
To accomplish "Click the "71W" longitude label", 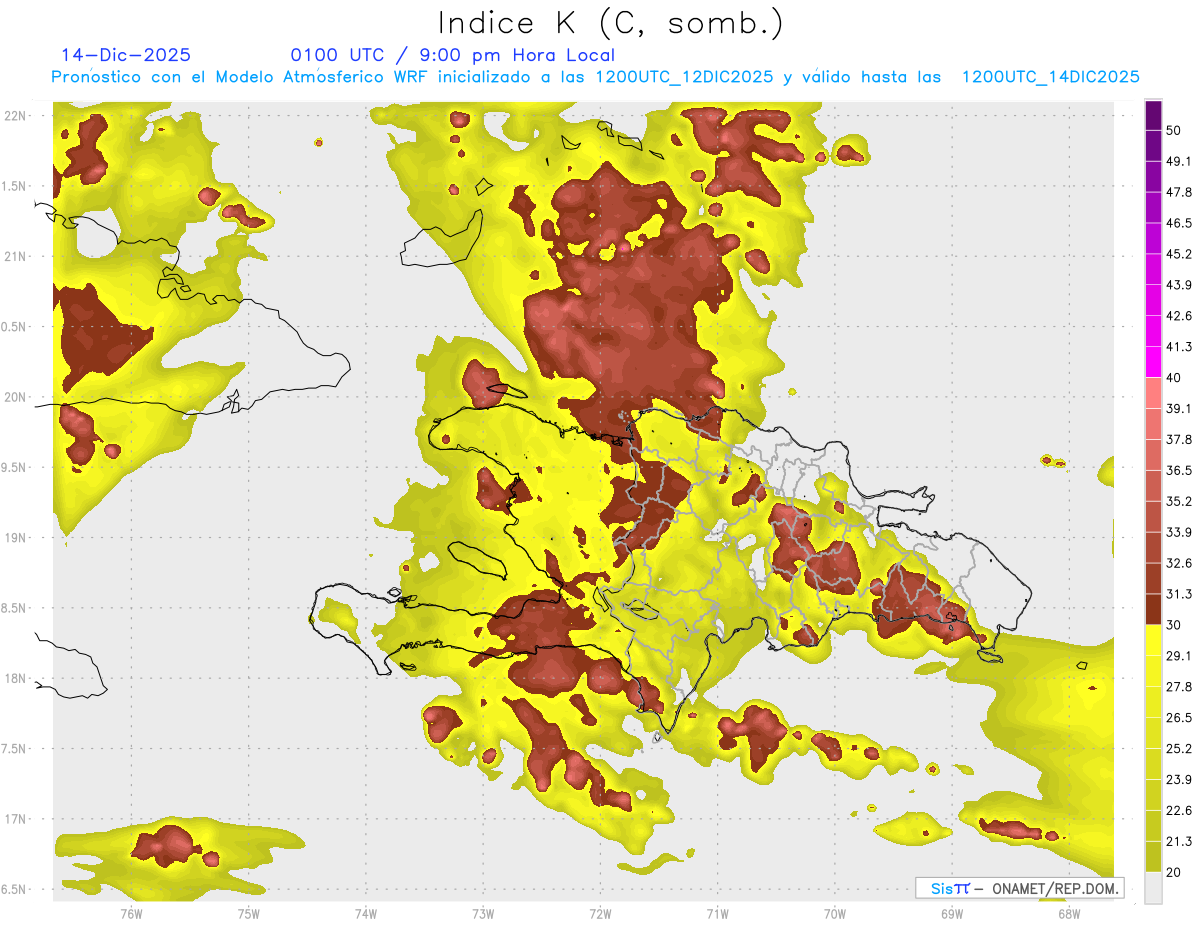I will [x=717, y=914].
